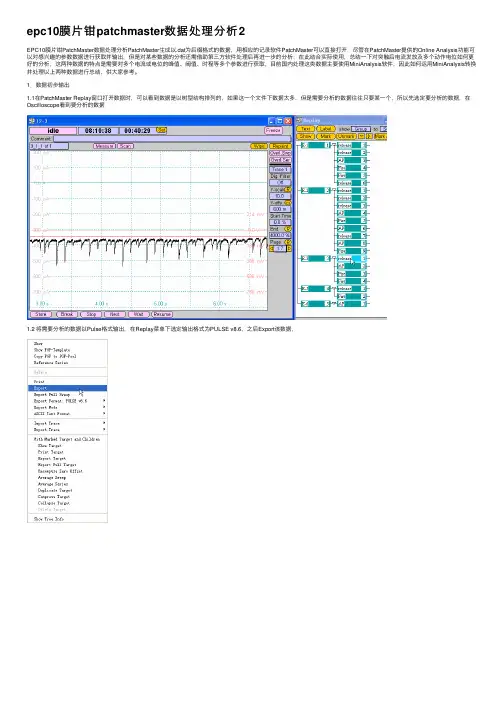Choose Average Sweep menu entry
This screenshot has height=713, width=504.
click(x=67, y=478)
